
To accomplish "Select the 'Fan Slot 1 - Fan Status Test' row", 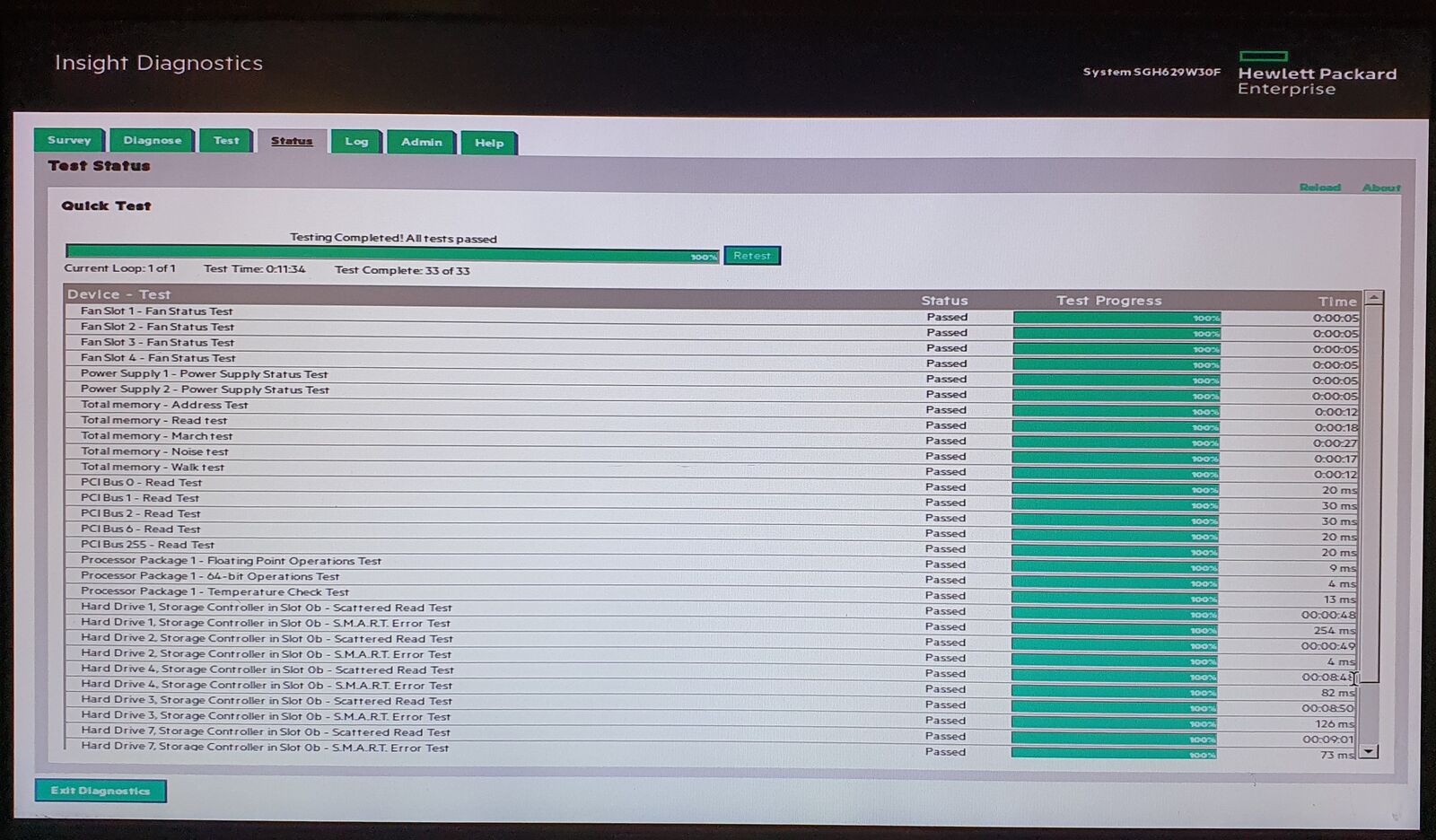I will pyautogui.click(x=713, y=312).
